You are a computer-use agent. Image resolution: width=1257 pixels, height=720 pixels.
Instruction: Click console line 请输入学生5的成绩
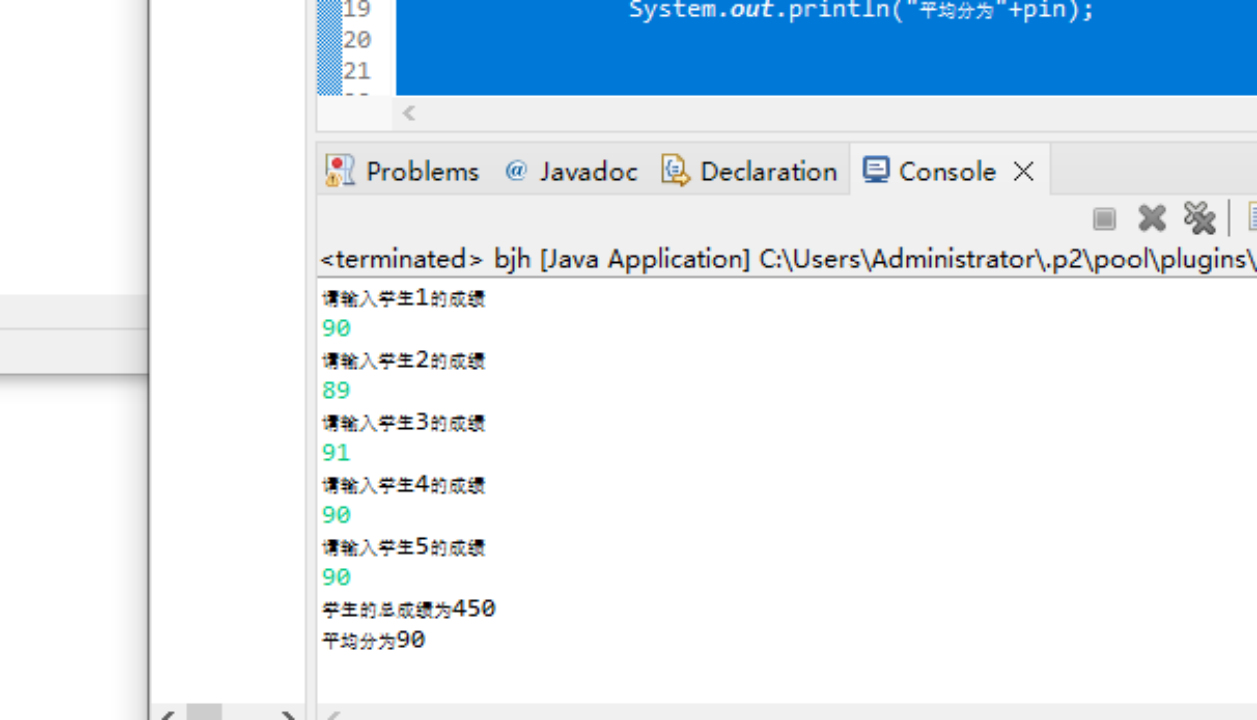[x=403, y=547]
